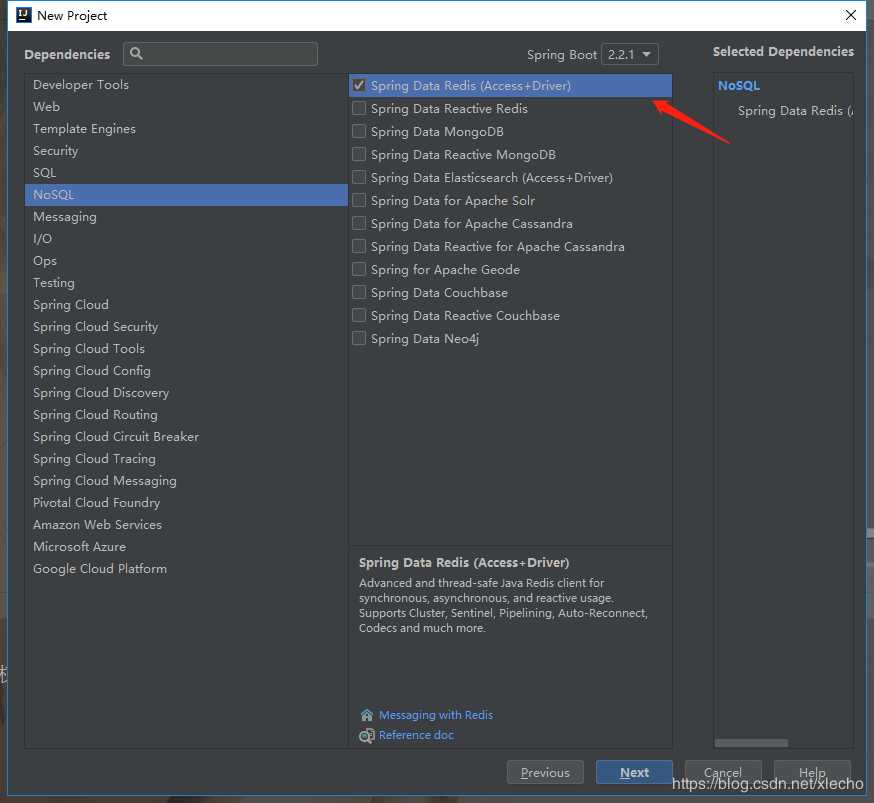The width and height of the screenshot is (874, 803).
Task: Select NoSQL category
Action: 186,194
